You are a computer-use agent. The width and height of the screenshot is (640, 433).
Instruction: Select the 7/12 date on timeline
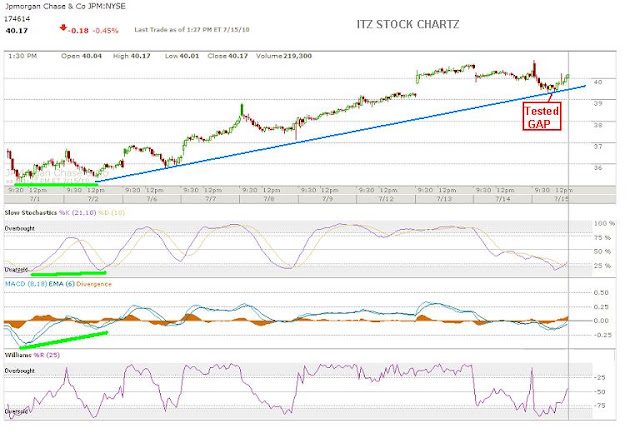click(x=386, y=199)
